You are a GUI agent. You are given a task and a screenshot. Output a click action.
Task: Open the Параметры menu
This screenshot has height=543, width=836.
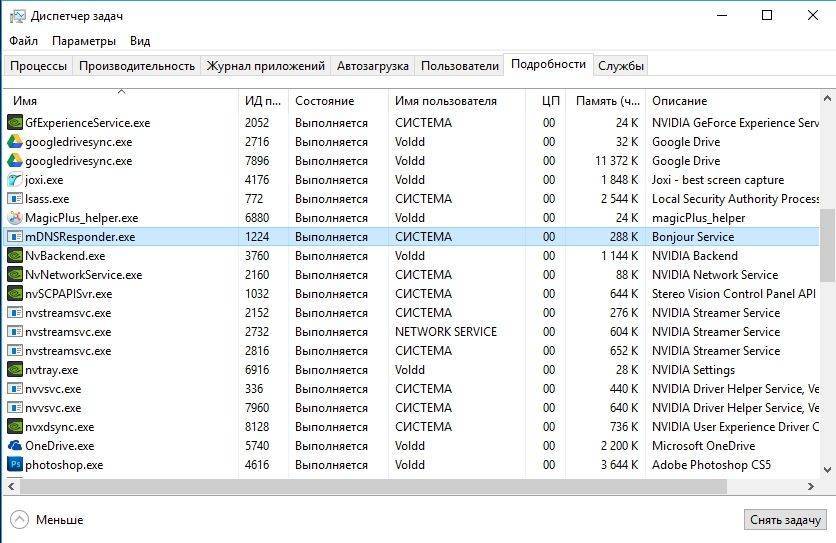[84, 41]
